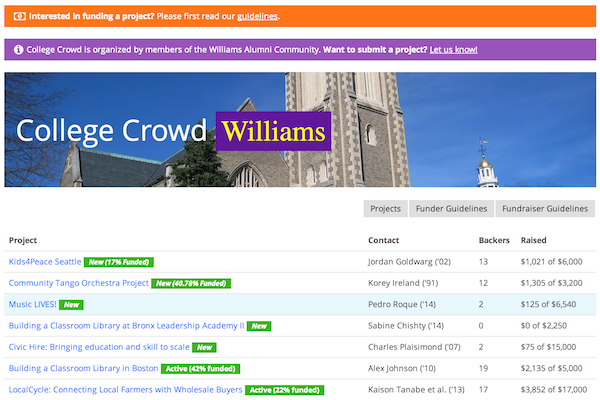
Task: Click the Raised column header
Action: coord(533,240)
